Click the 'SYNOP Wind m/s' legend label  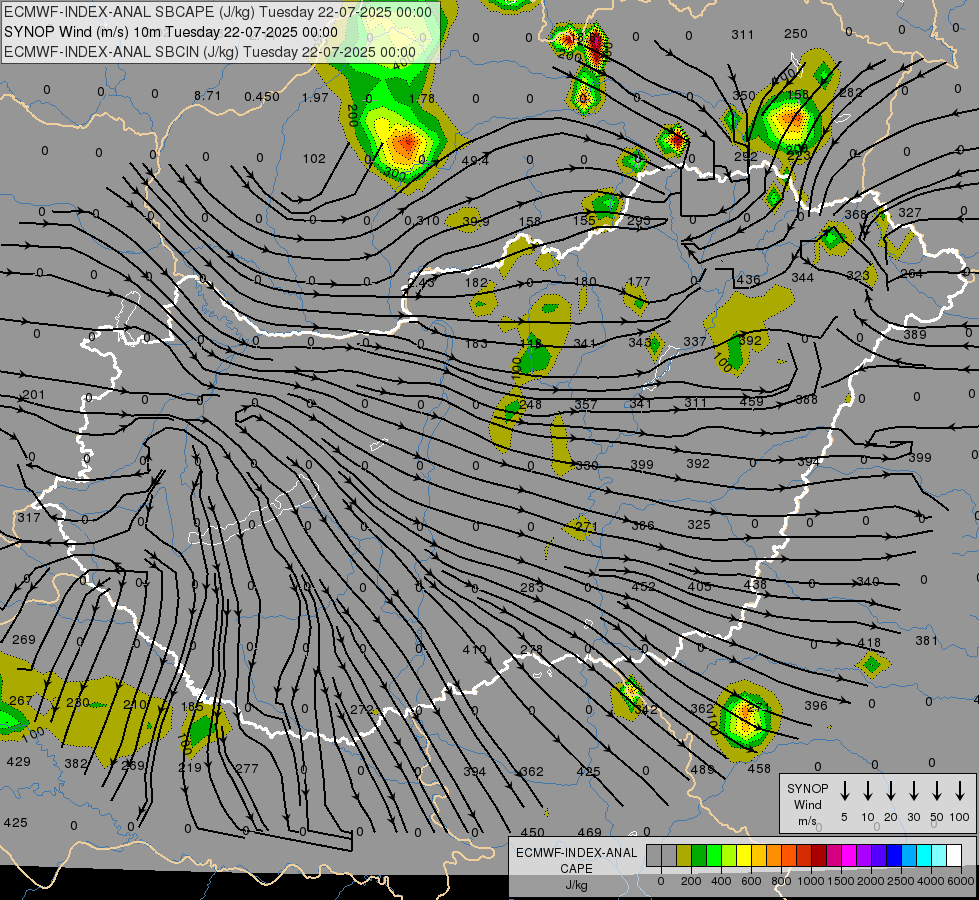807,804
